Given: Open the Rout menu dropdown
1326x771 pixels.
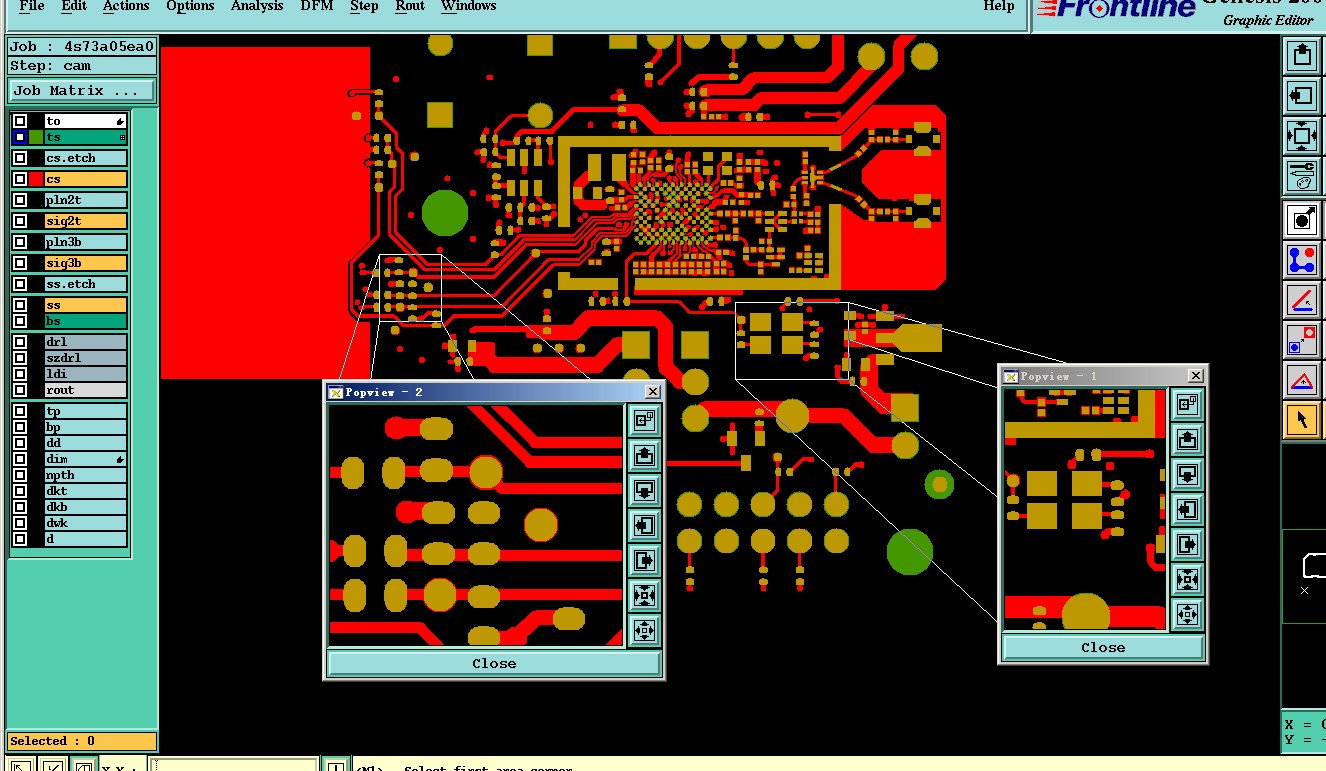Looking at the screenshot, I should (410, 7).
